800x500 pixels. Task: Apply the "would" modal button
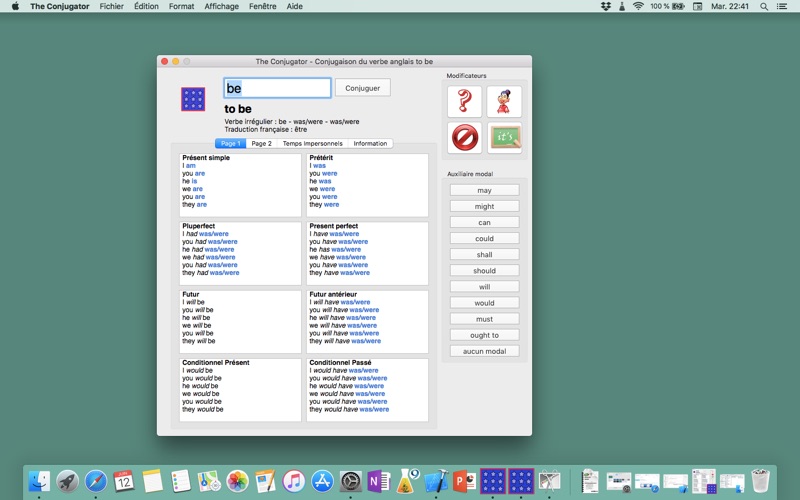(x=484, y=303)
